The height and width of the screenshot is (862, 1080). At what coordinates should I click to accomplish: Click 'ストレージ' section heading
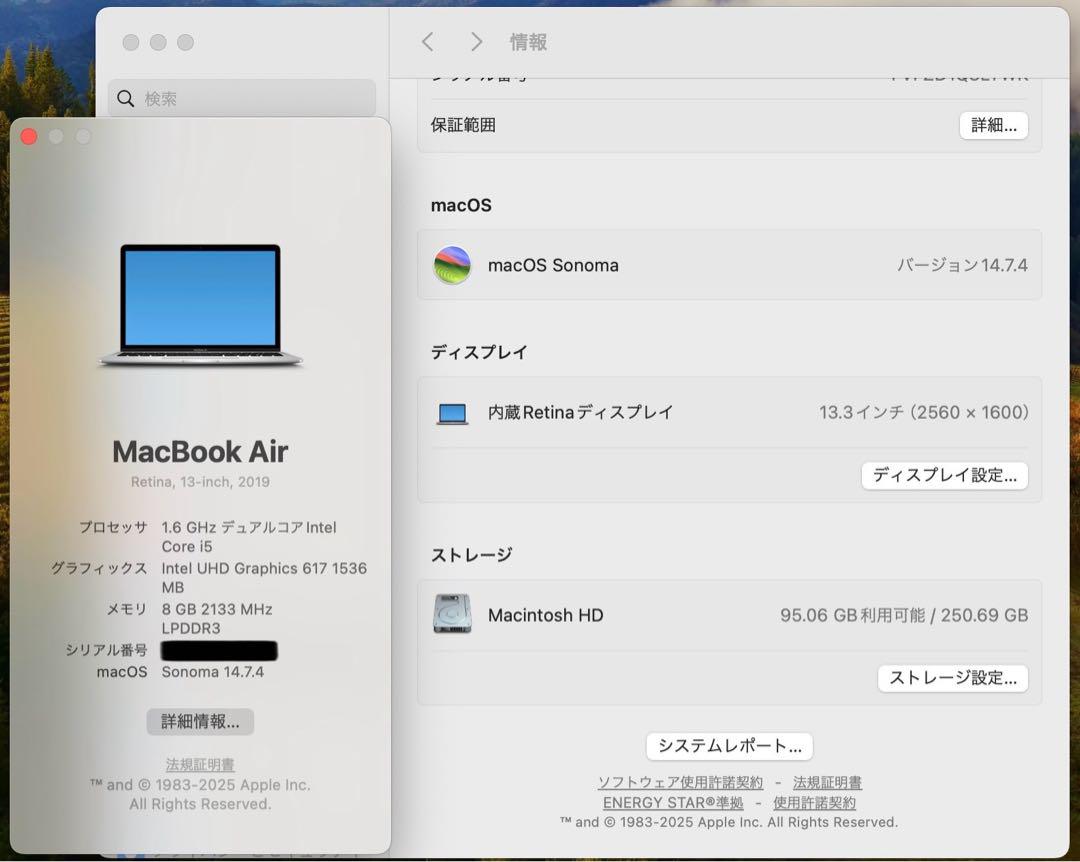tap(472, 555)
